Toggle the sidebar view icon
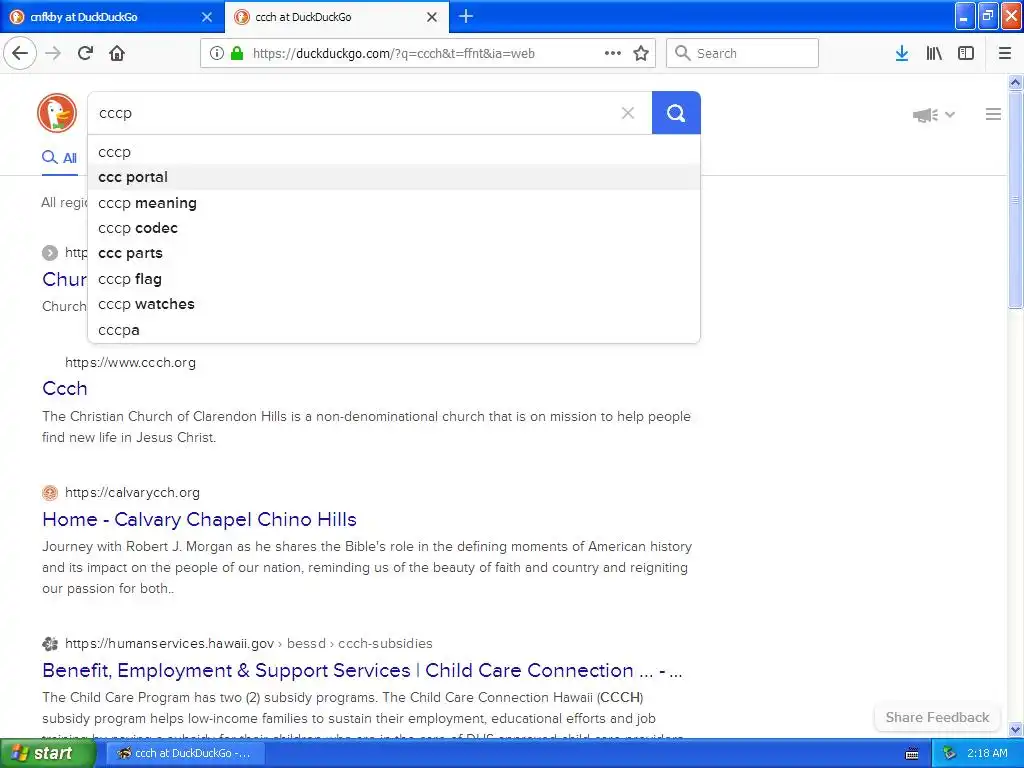The width and height of the screenshot is (1024, 768). (x=966, y=53)
